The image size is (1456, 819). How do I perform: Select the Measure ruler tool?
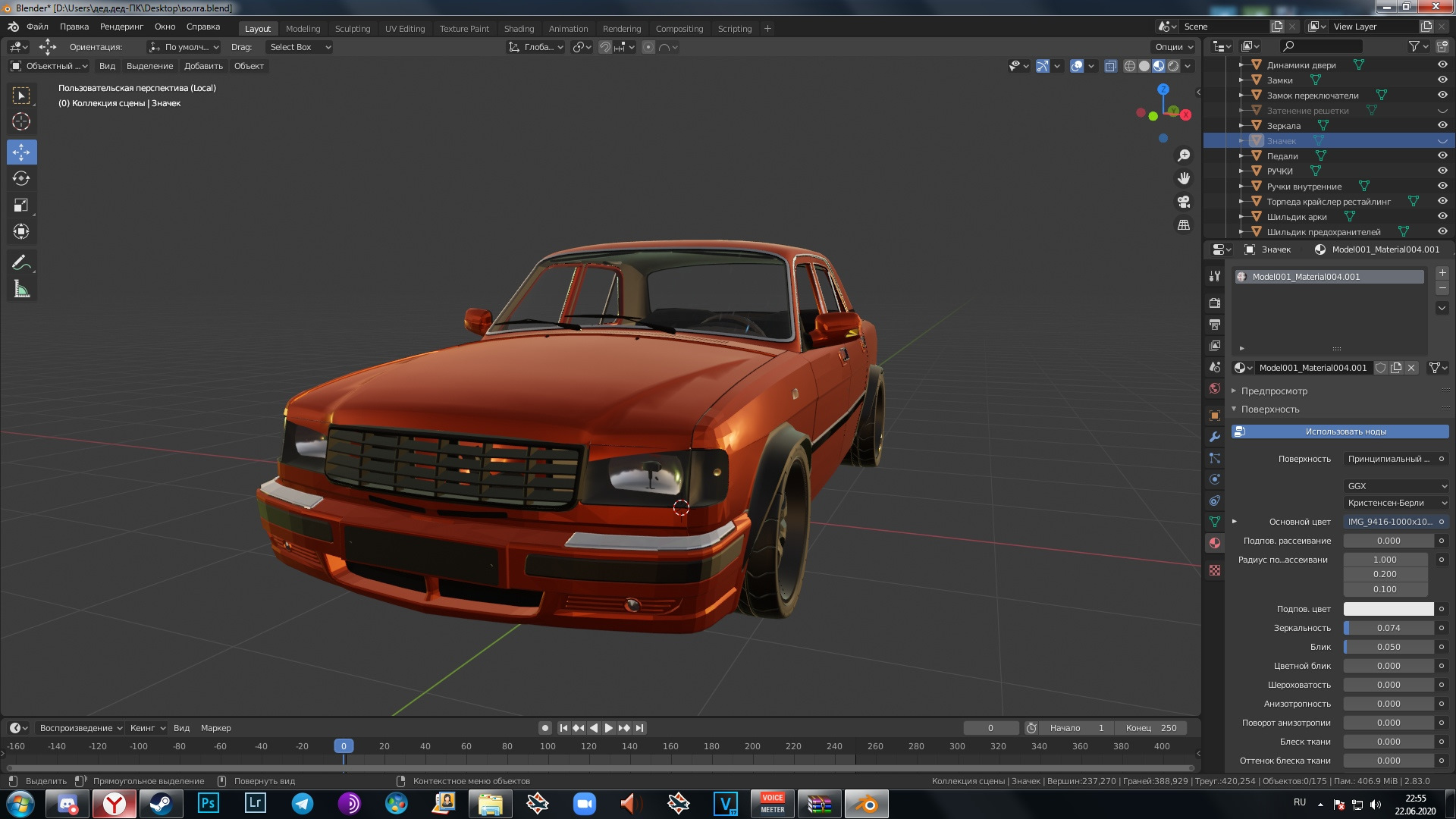pyautogui.click(x=21, y=290)
